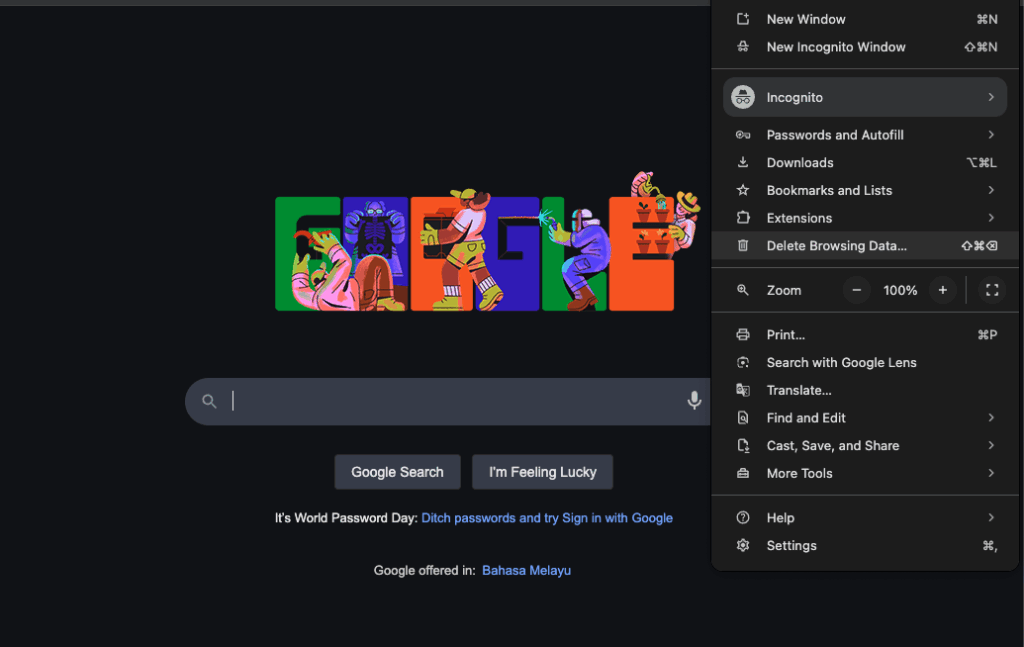Click the New Incognito Window icon
This screenshot has height=647, width=1024.
(x=743, y=46)
